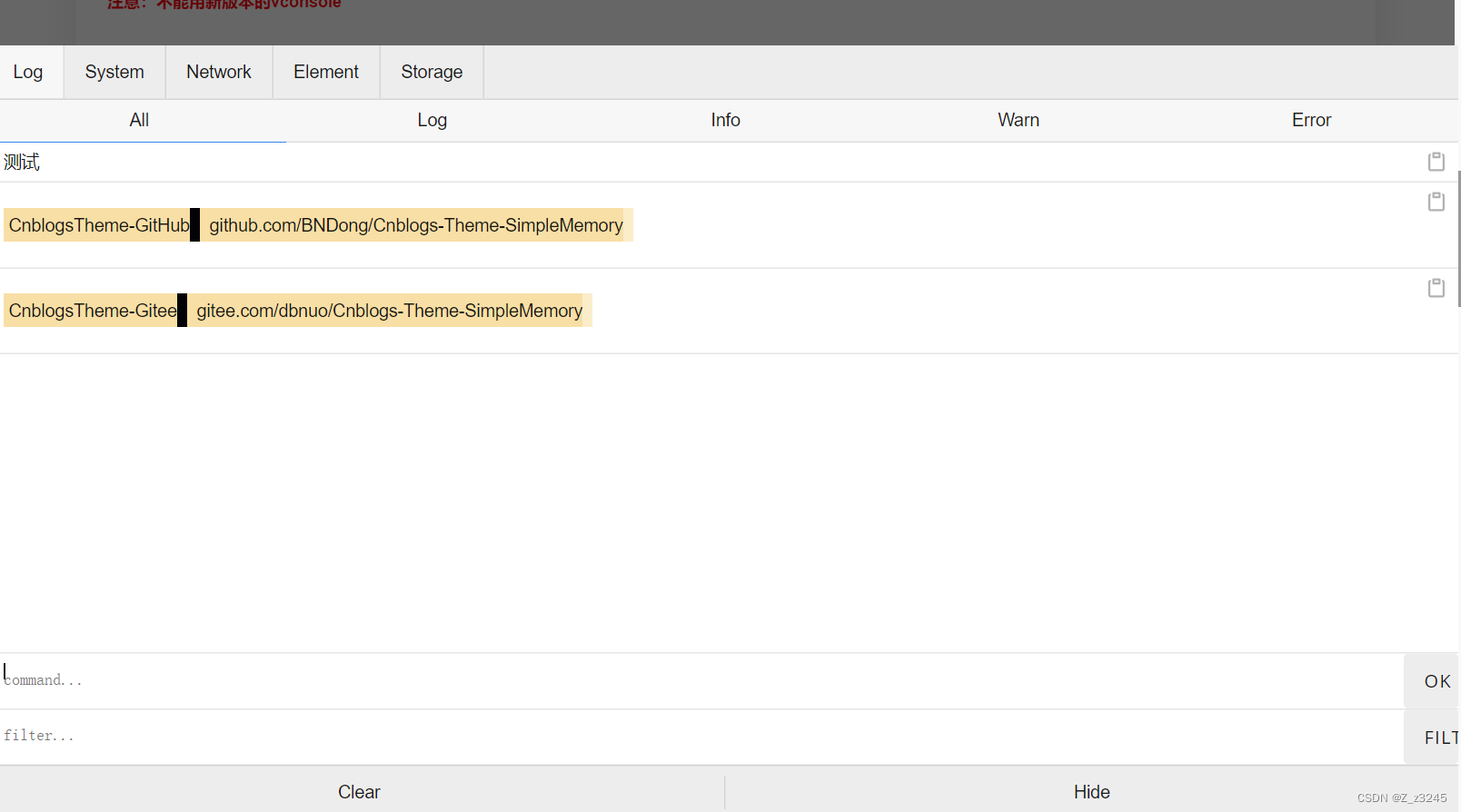Copy the CnblogsTheme-Gitee log entry
The height and width of the screenshot is (812, 1461).
click(1436, 288)
